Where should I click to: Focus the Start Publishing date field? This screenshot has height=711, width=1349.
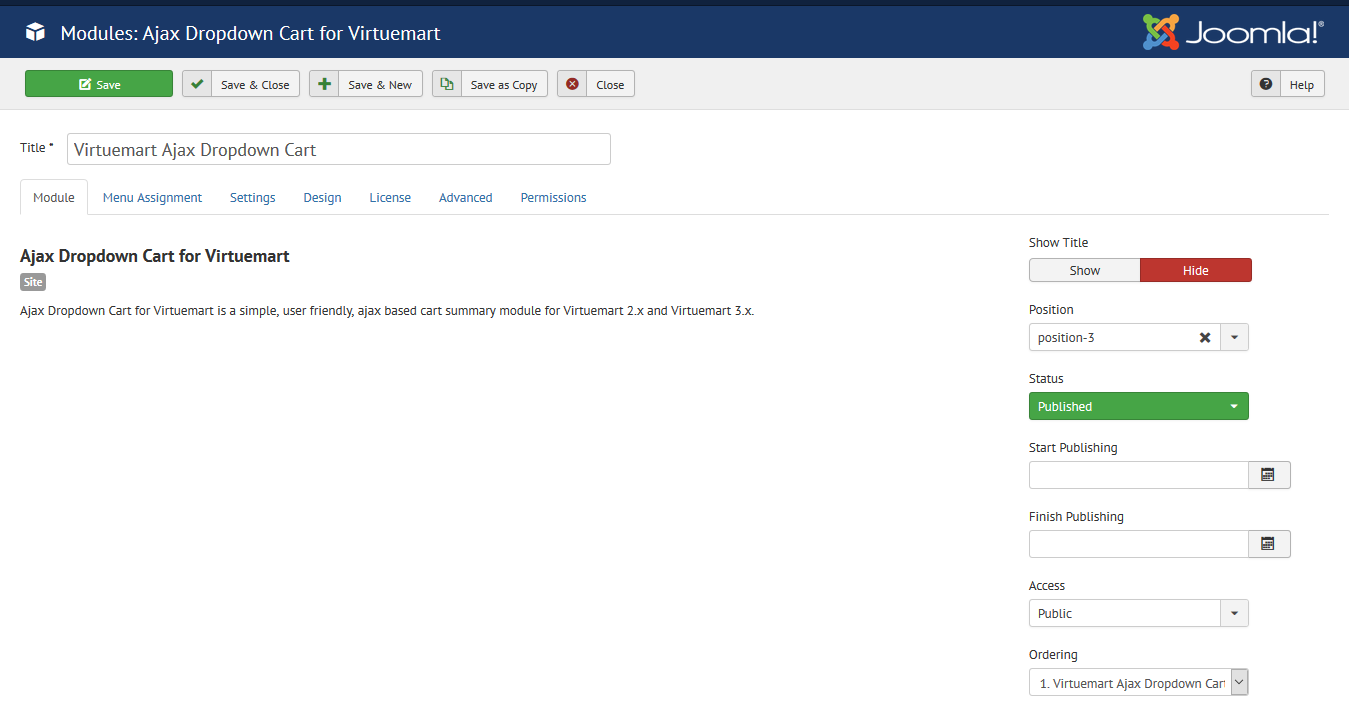coord(1139,475)
